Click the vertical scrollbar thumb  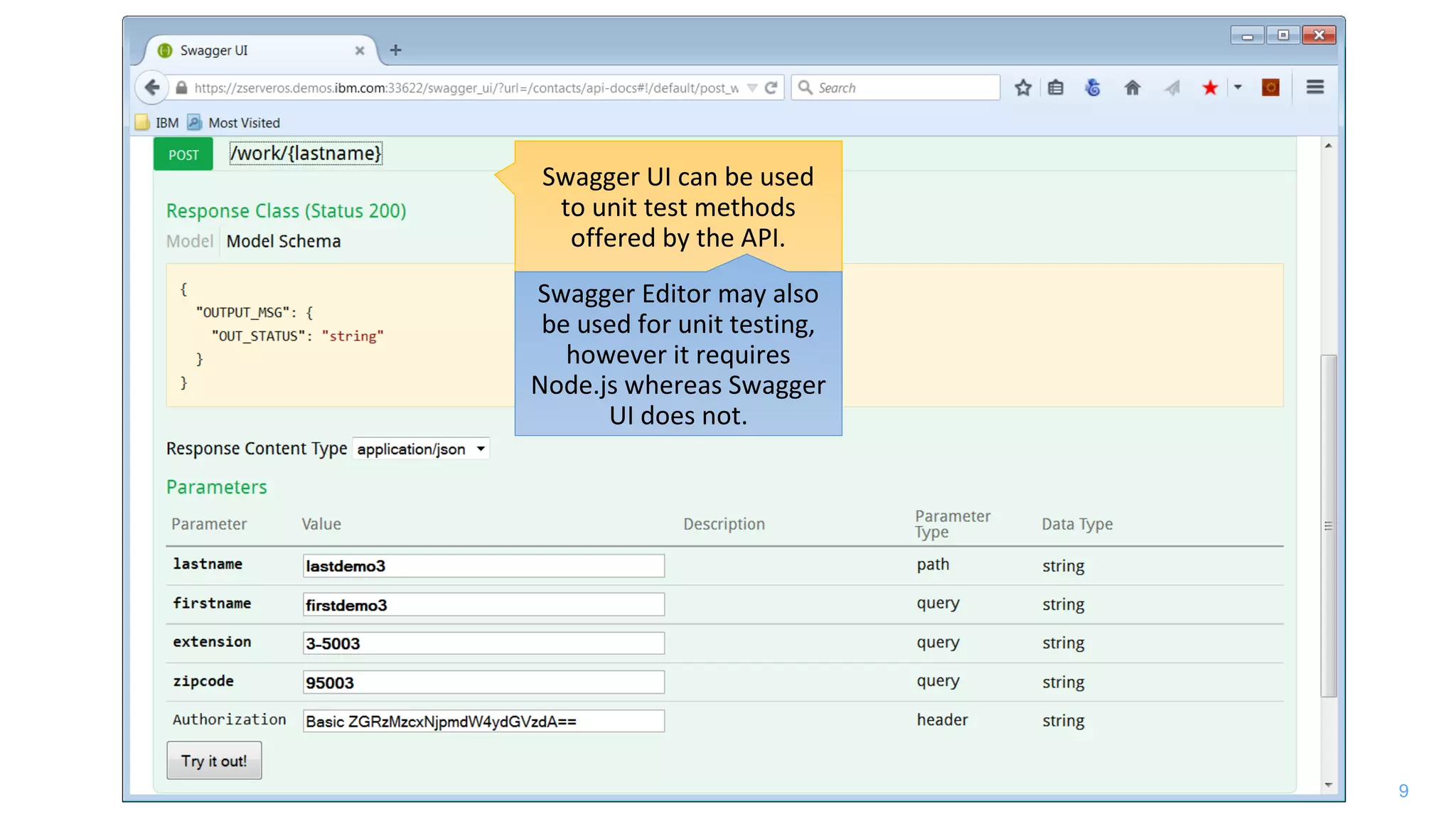[1328, 526]
